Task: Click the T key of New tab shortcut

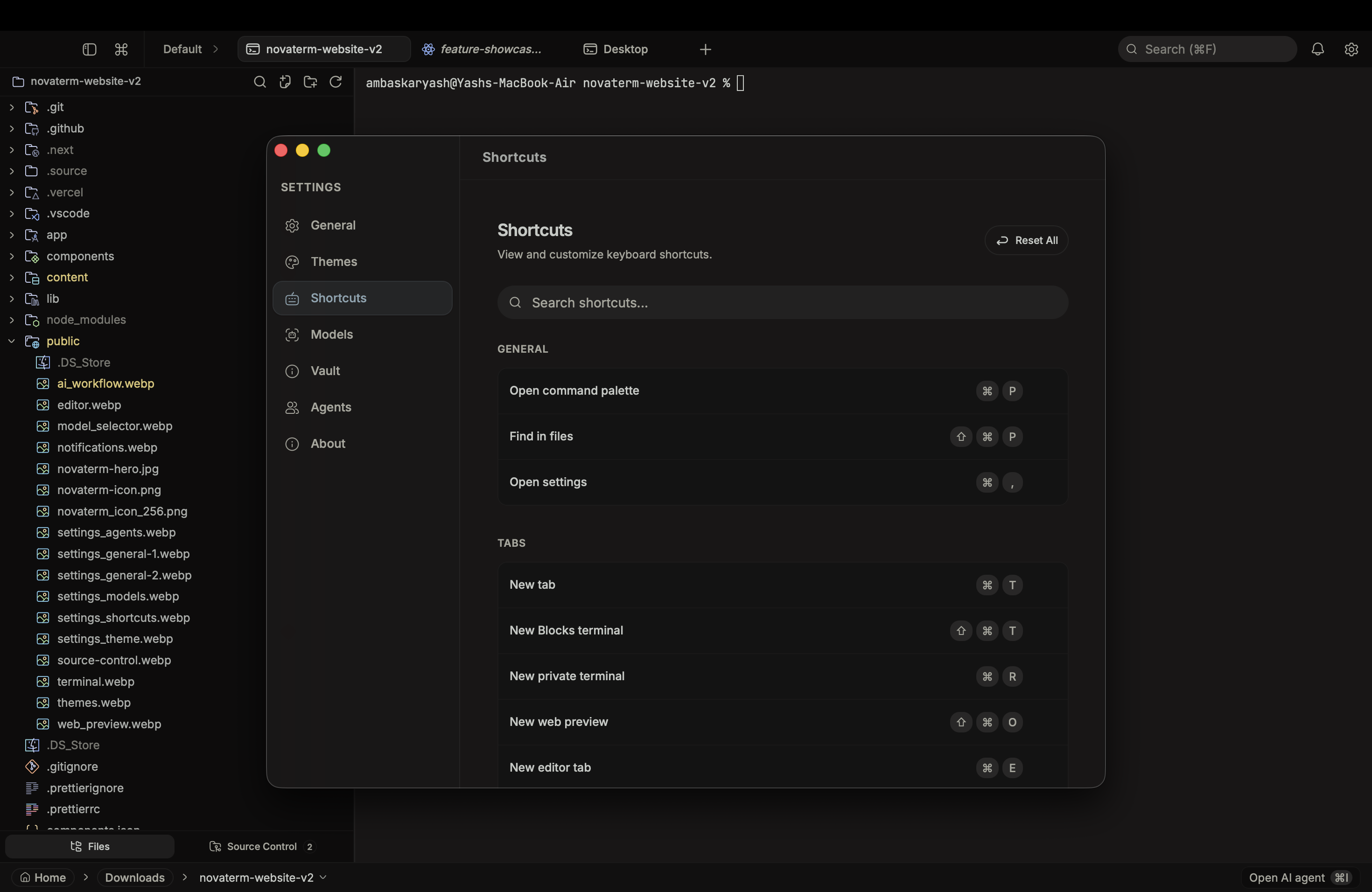Action: coord(1012,585)
